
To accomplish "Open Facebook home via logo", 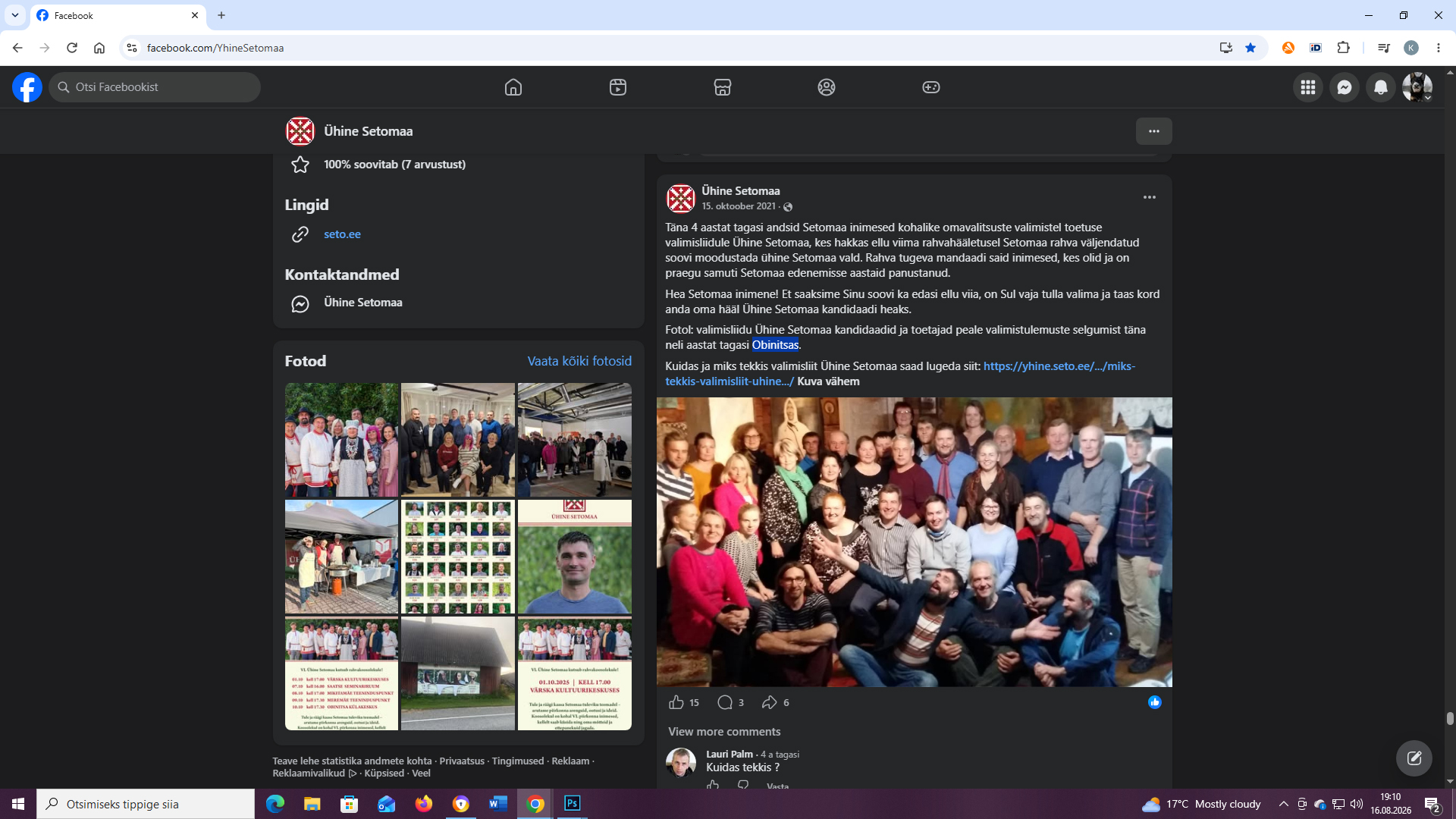I will (27, 87).
